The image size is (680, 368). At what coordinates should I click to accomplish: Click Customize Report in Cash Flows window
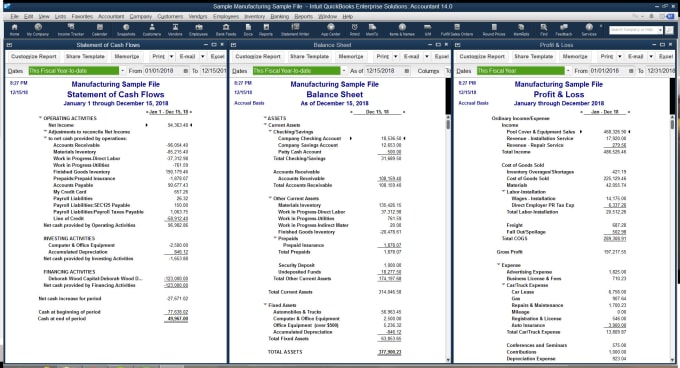coord(33,57)
